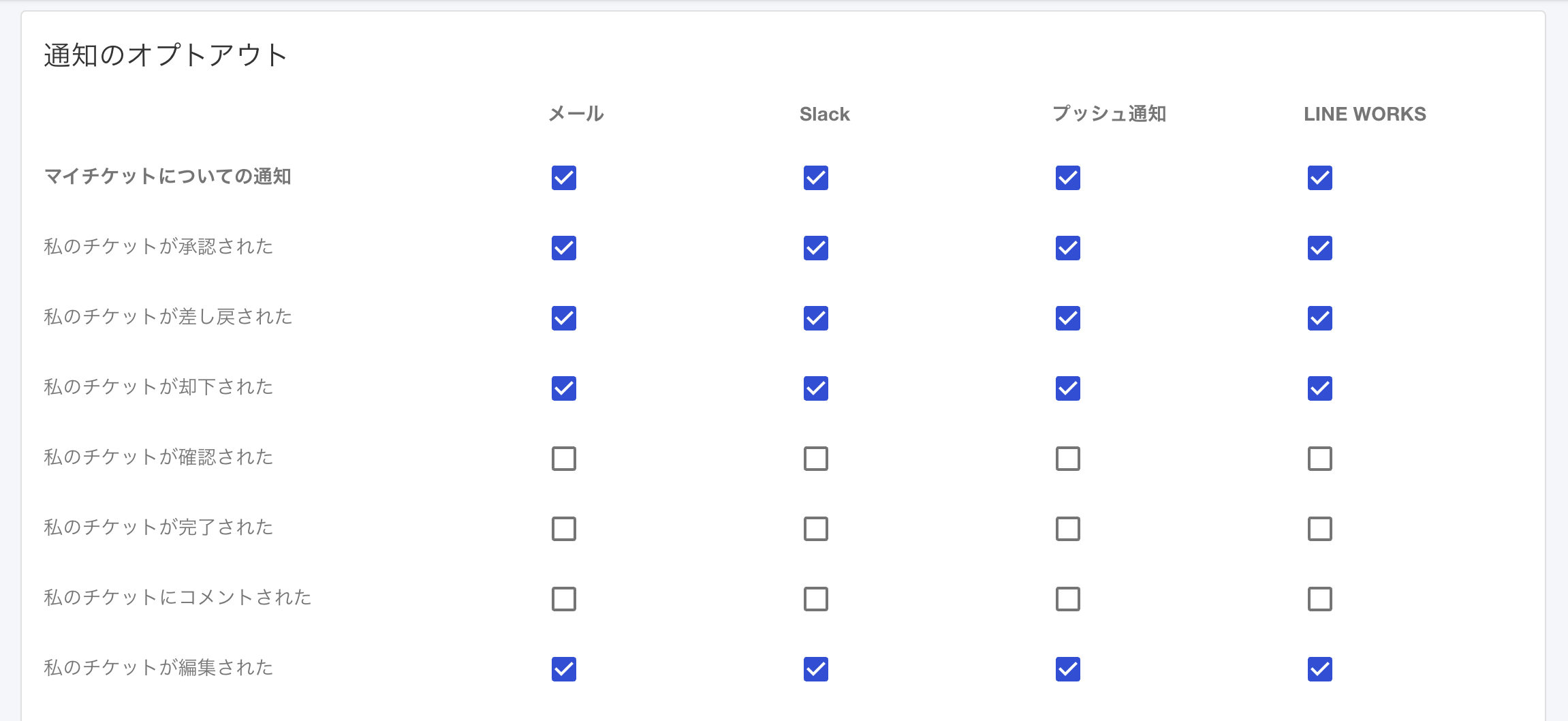The height and width of the screenshot is (721, 1568).
Task: Uncheck LINE WORKS for 私のチケットが編集された
Action: coord(1320,669)
